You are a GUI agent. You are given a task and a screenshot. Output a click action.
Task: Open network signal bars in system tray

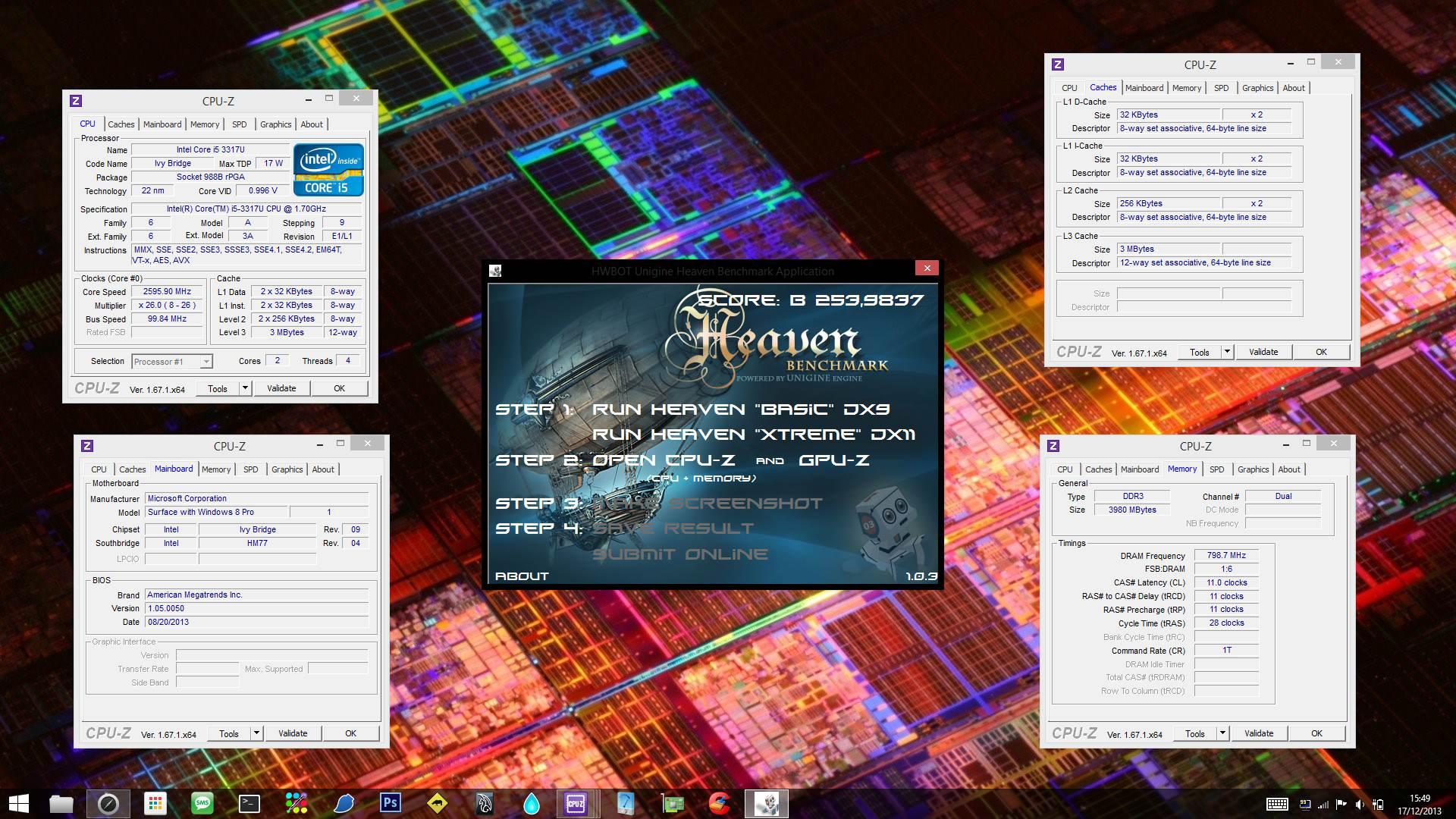tap(1324, 804)
